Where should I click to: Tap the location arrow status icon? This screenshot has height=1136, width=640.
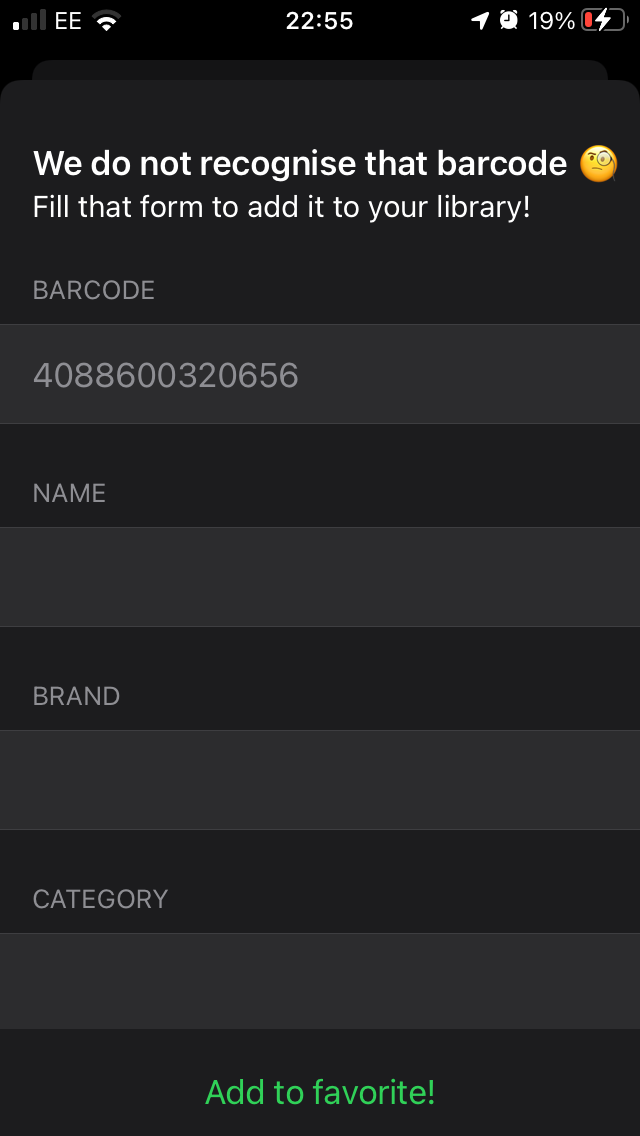click(x=479, y=18)
